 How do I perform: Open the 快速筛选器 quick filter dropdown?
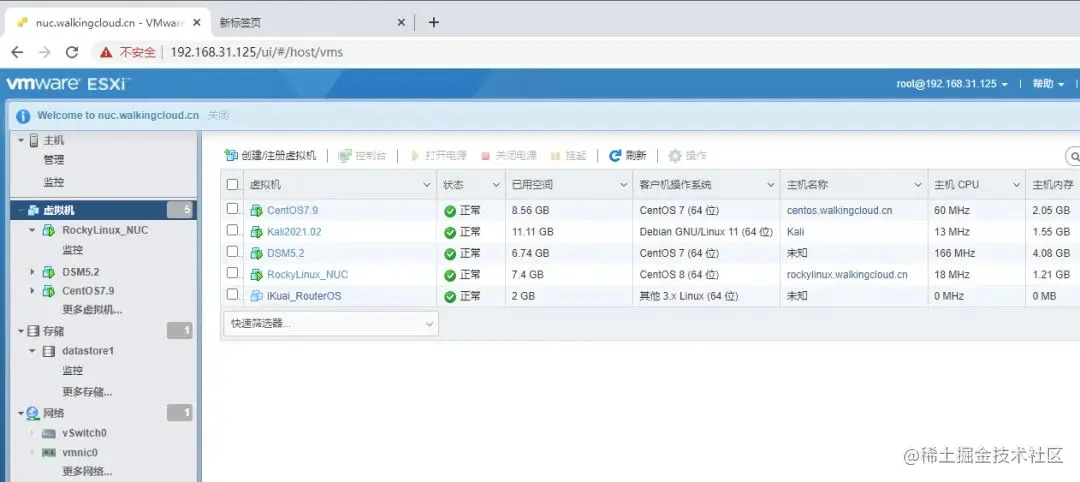(x=331, y=324)
